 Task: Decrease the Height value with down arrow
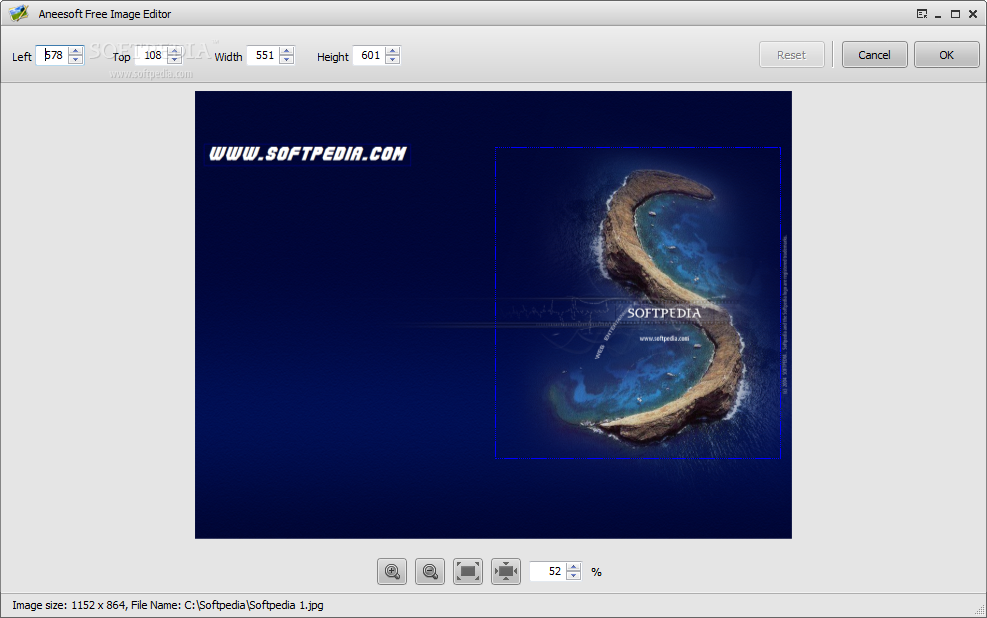click(x=393, y=60)
